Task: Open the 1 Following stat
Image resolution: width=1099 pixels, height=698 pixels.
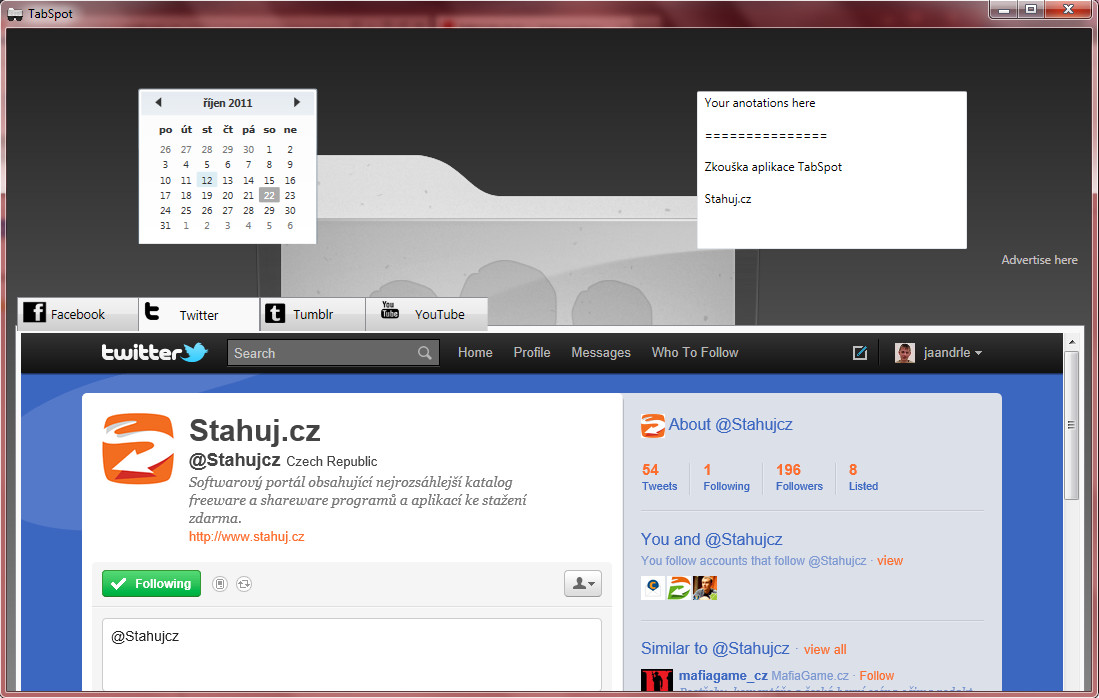Action: coord(726,477)
